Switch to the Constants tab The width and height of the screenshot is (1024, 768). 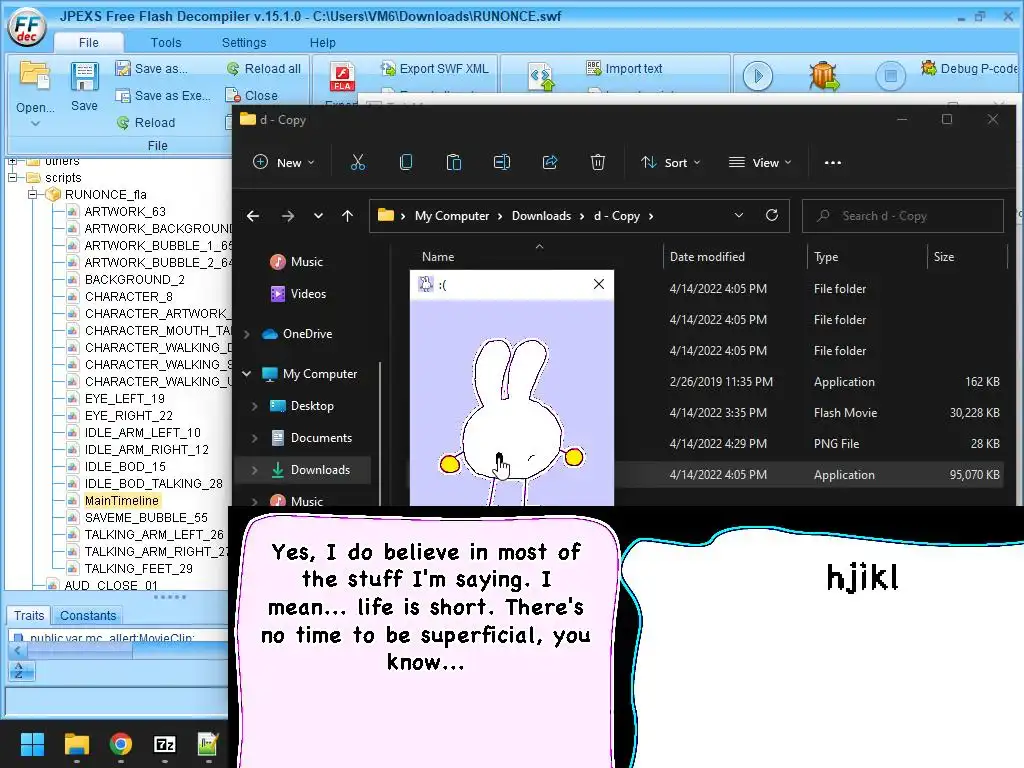click(88, 615)
